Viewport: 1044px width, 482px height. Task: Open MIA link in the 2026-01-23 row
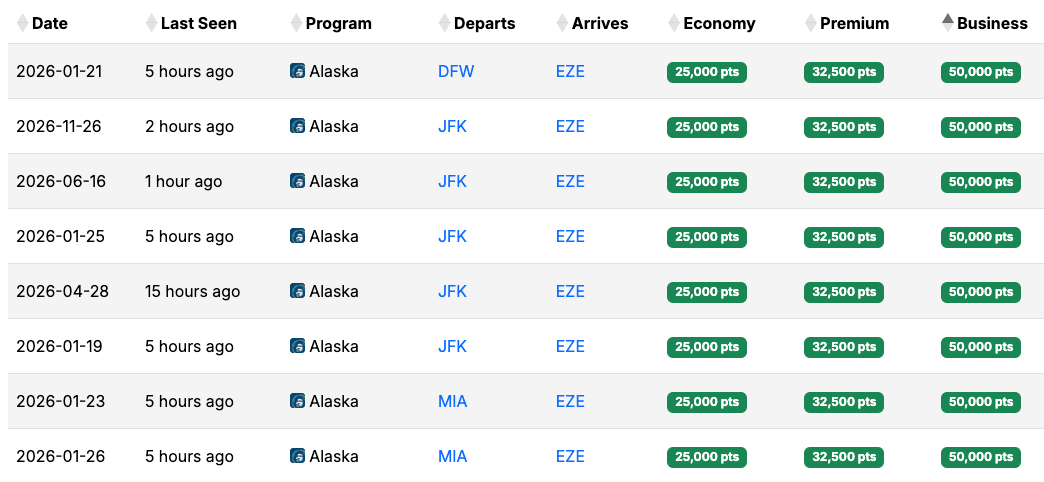tap(452, 401)
